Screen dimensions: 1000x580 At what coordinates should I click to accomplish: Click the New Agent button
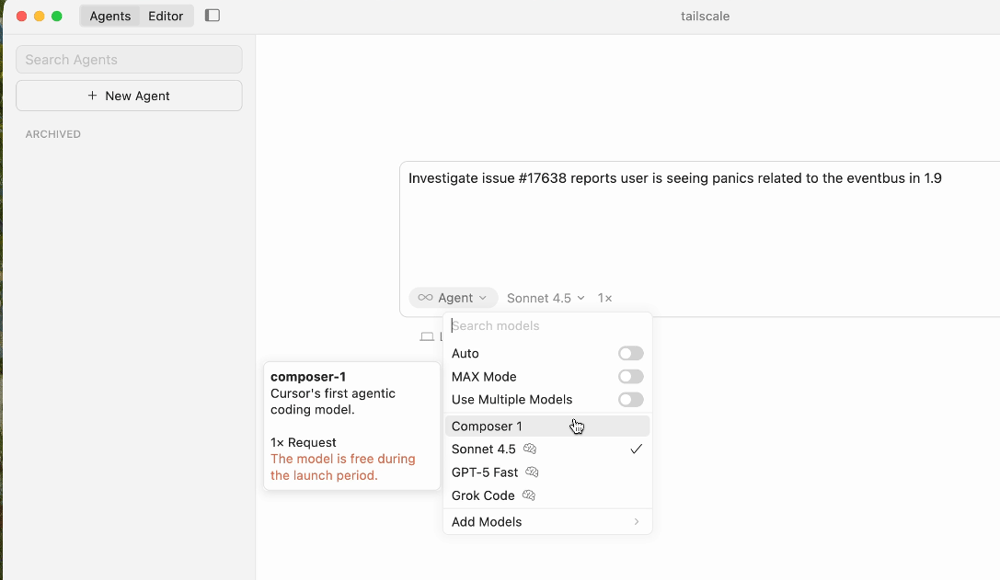[129, 96]
